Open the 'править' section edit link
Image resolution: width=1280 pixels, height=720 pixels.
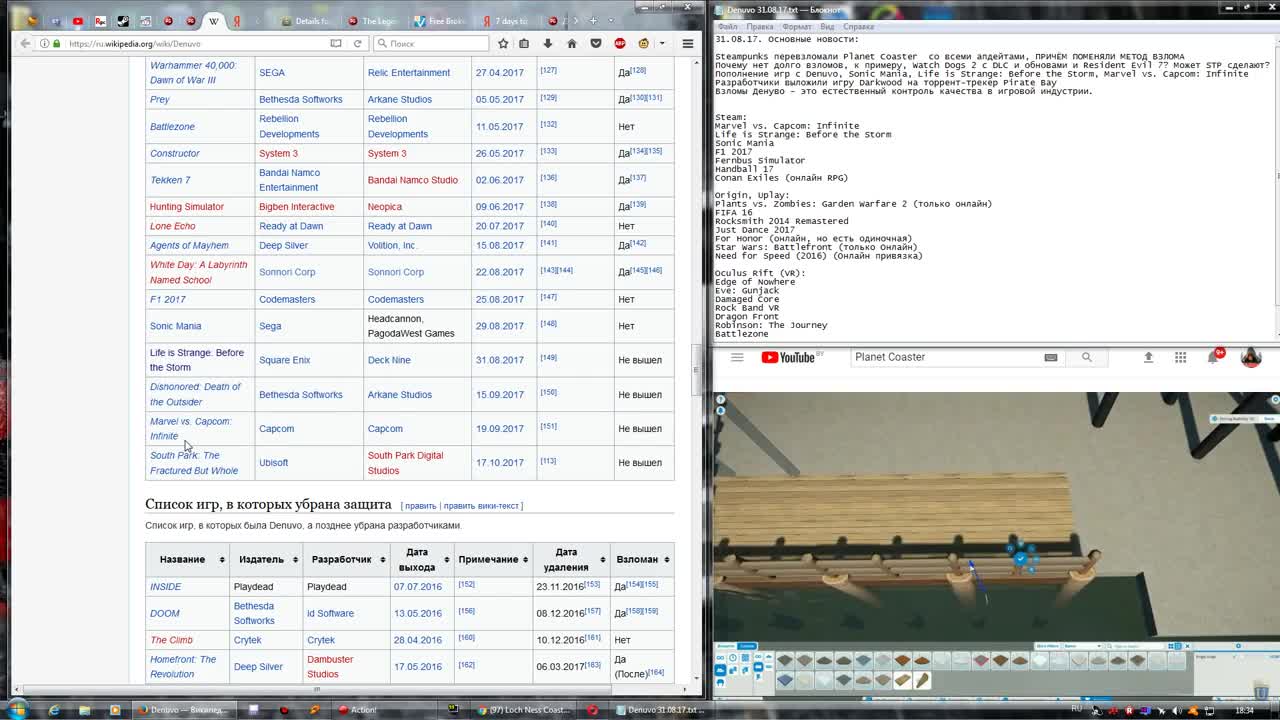[420, 506]
